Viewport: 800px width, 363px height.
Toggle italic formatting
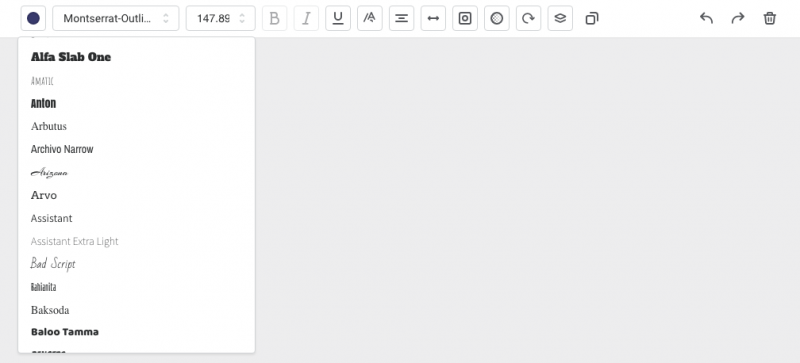(x=306, y=18)
